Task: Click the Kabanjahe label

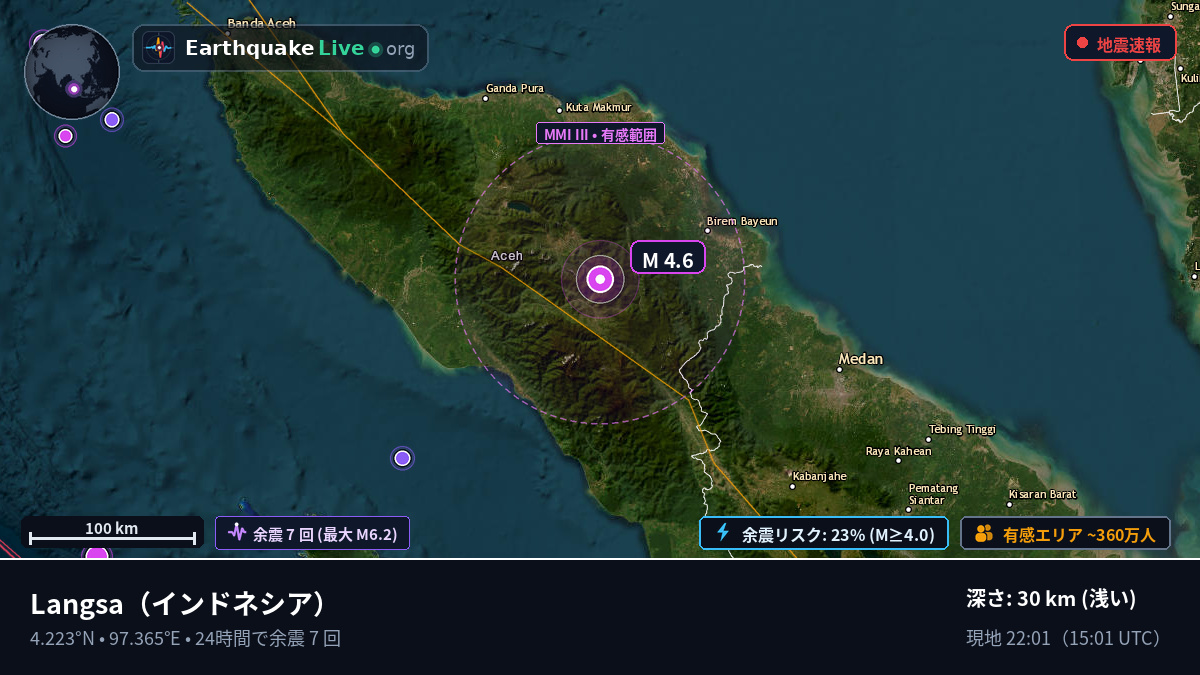Action: point(820,476)
